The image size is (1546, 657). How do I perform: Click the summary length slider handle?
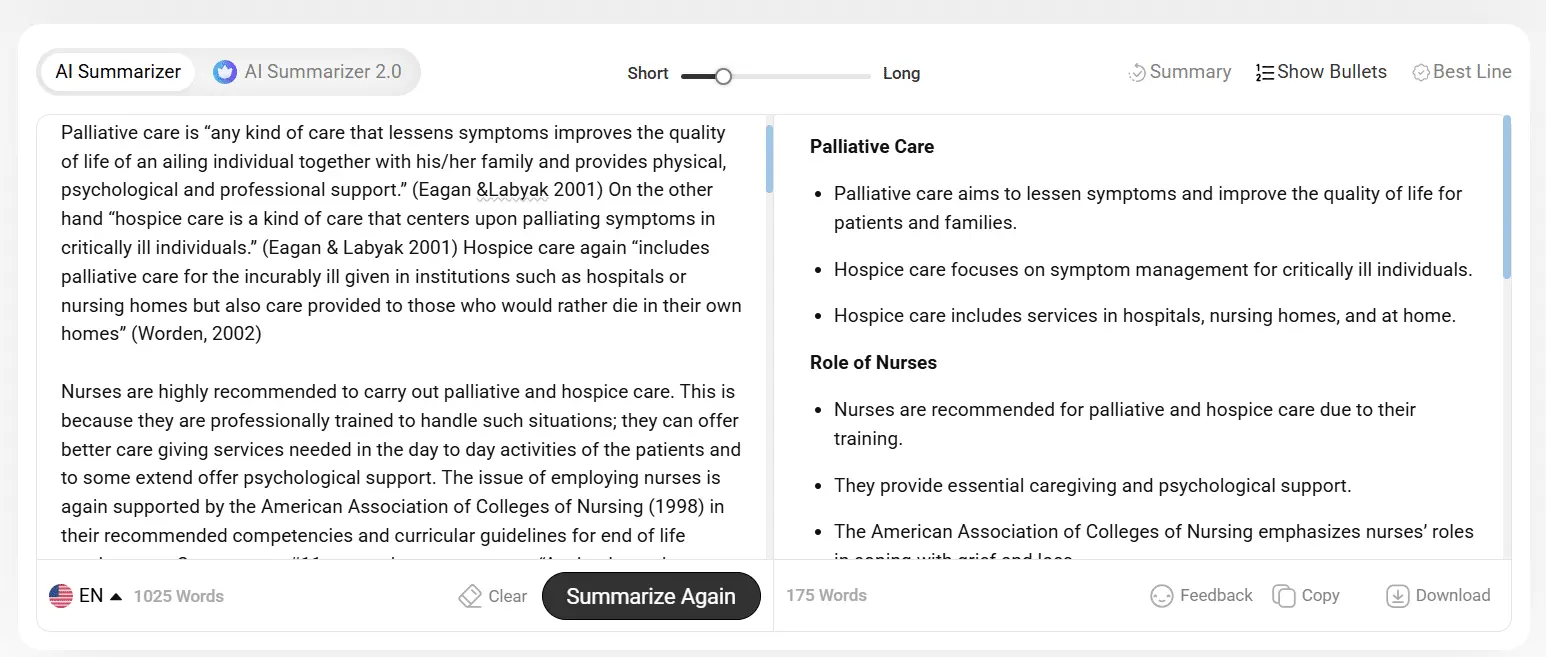pos(723,76)
